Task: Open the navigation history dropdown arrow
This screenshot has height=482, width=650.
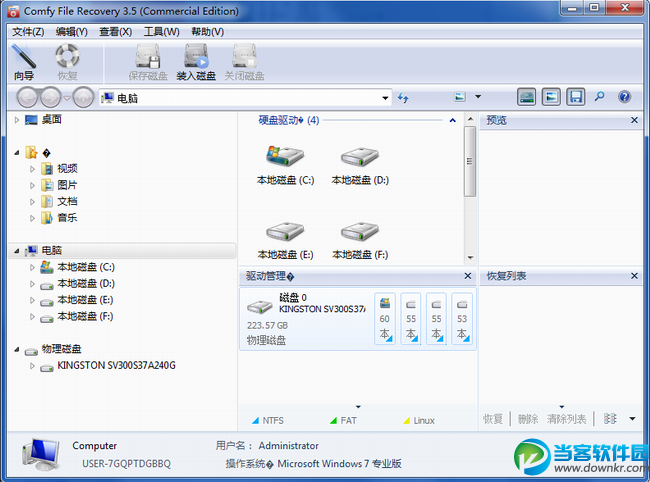Action: [x=67, y=98]
